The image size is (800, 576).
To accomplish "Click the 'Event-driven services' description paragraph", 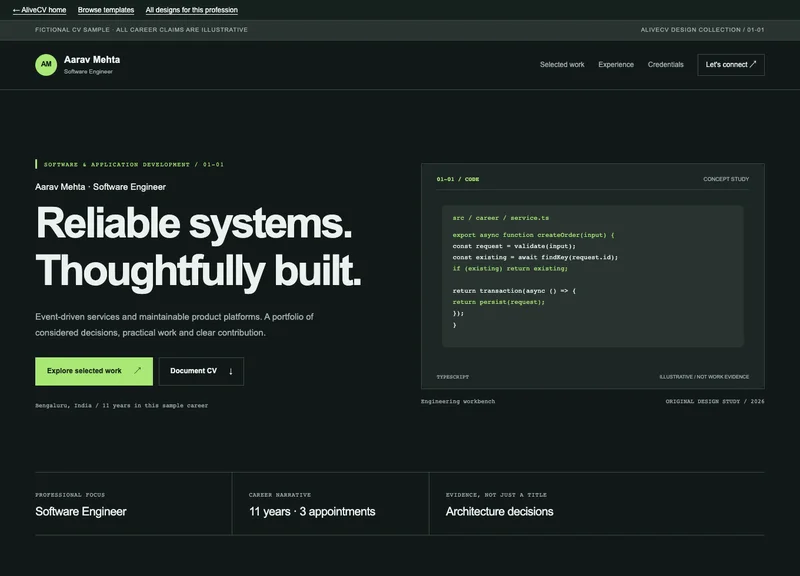I will coord(174,324).
